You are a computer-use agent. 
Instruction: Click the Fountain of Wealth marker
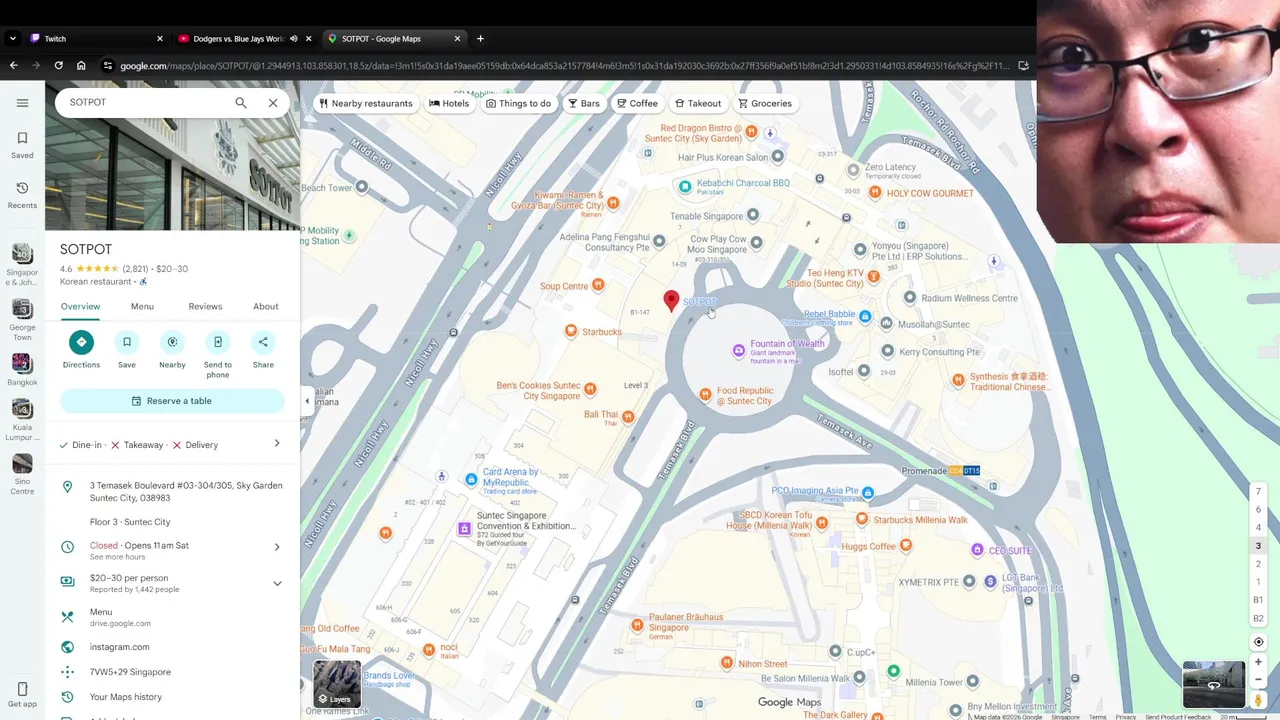(739, 350)
